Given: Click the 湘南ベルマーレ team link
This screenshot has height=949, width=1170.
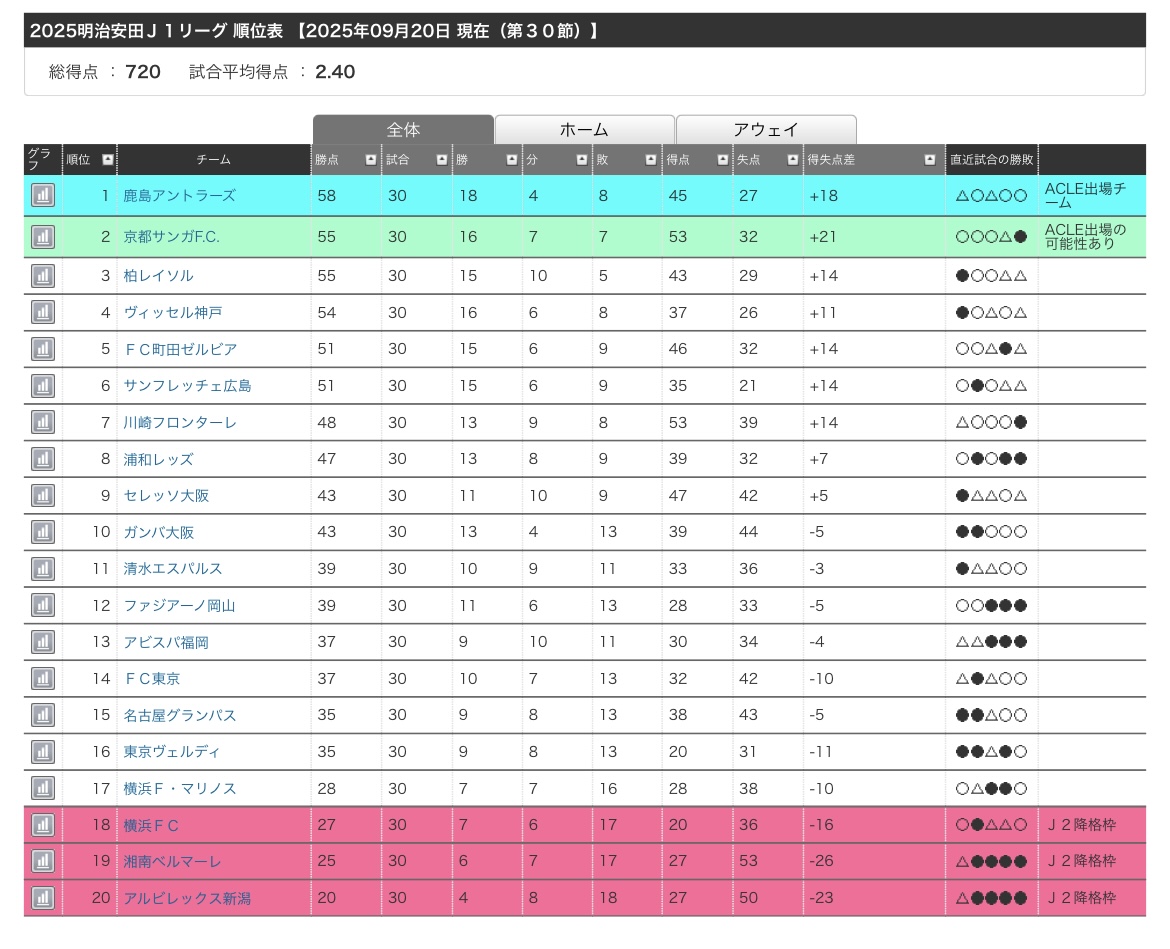Looking at the screenshot, I should tap(172, 861).
